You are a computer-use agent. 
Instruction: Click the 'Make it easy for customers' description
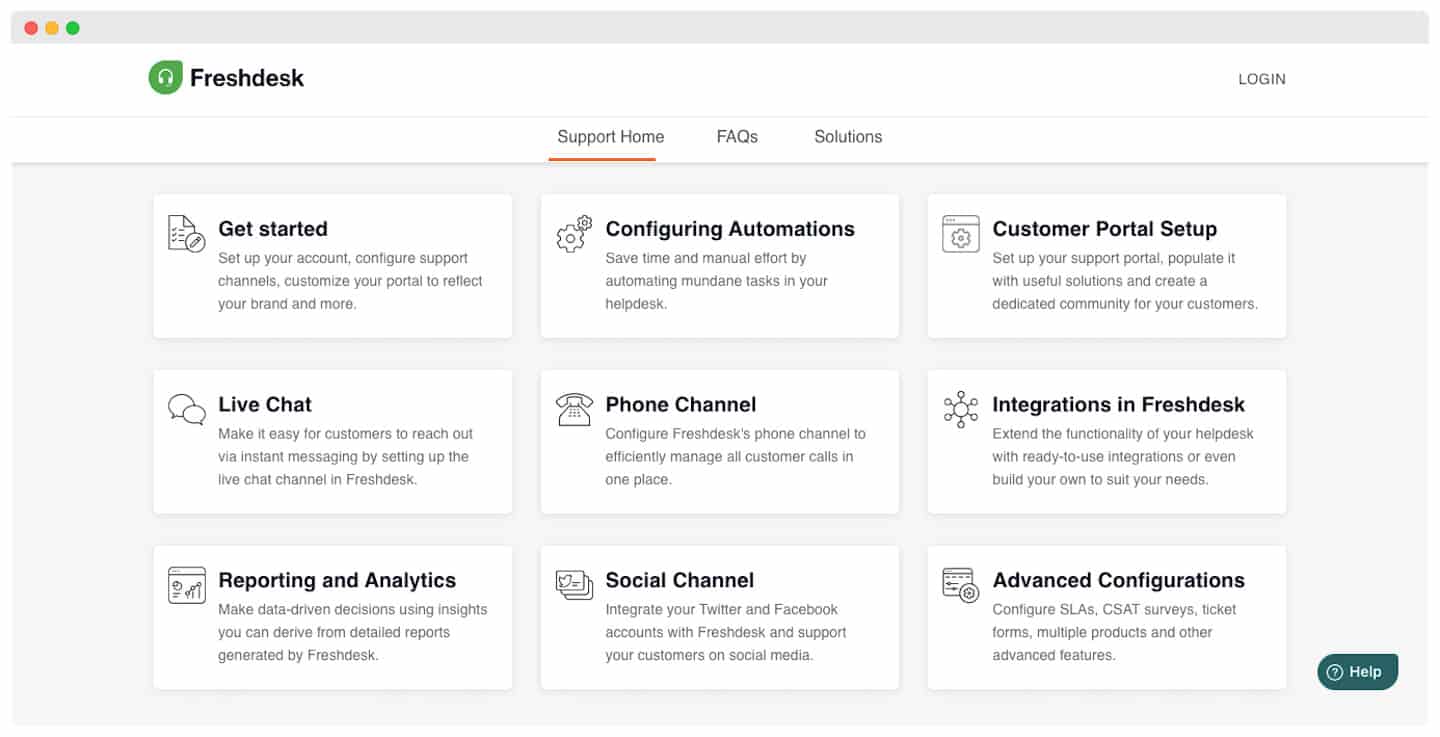(x=346, y=457)
